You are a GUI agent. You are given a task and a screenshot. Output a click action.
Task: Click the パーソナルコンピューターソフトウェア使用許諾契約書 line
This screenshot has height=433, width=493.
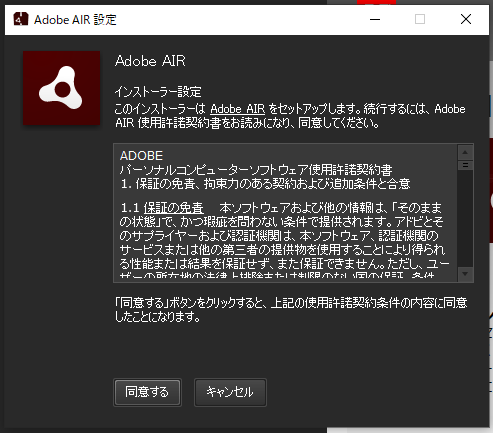(x=256, y=170)
